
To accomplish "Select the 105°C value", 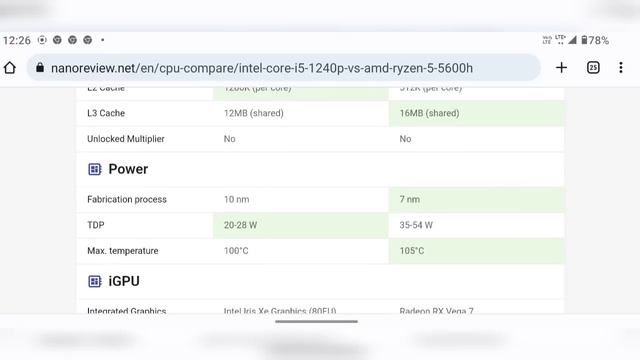I will [412, 251].
